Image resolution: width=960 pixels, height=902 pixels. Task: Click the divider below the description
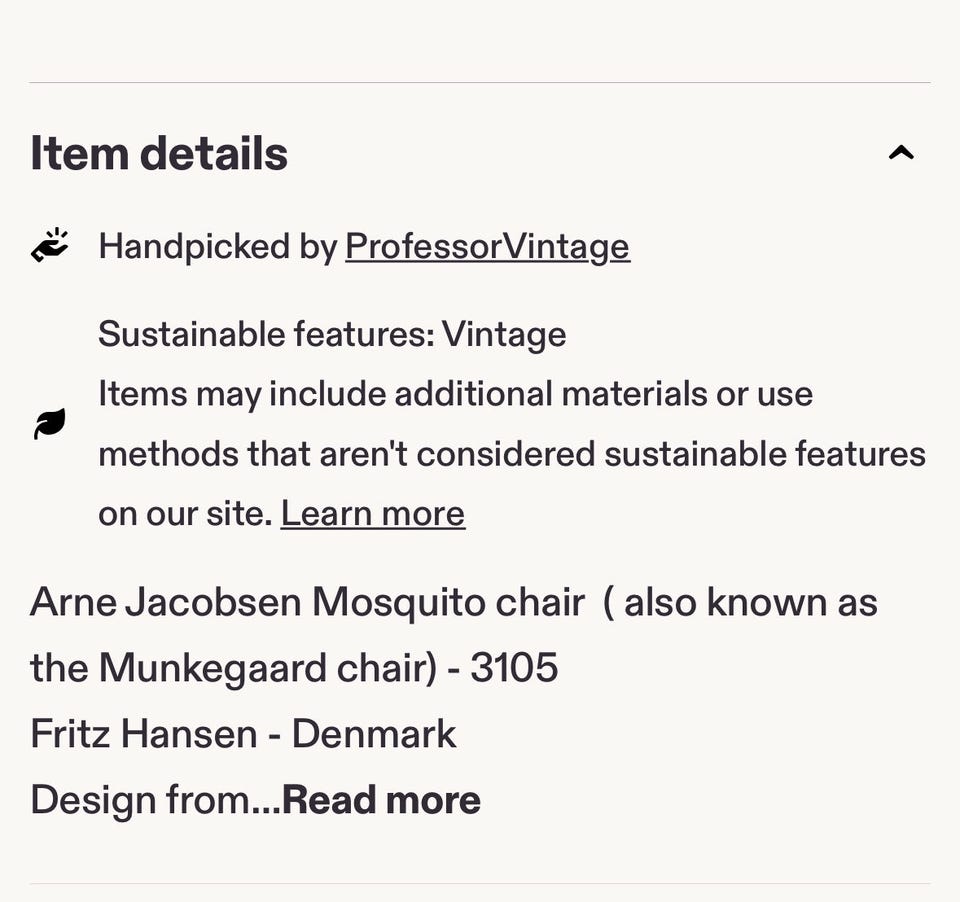(x=480, y=883)
